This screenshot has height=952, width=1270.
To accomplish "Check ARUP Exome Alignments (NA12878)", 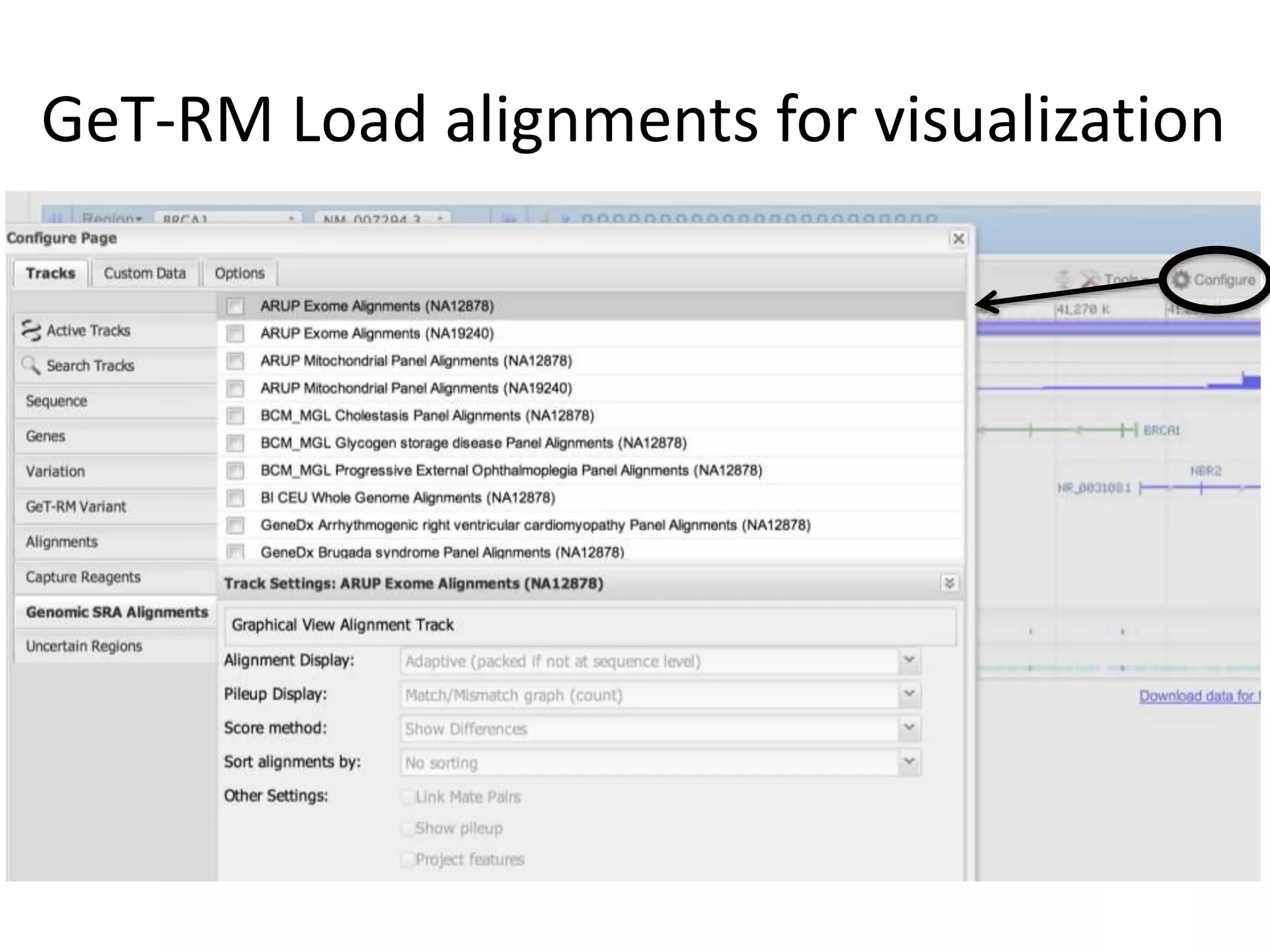I will [235, 307].
